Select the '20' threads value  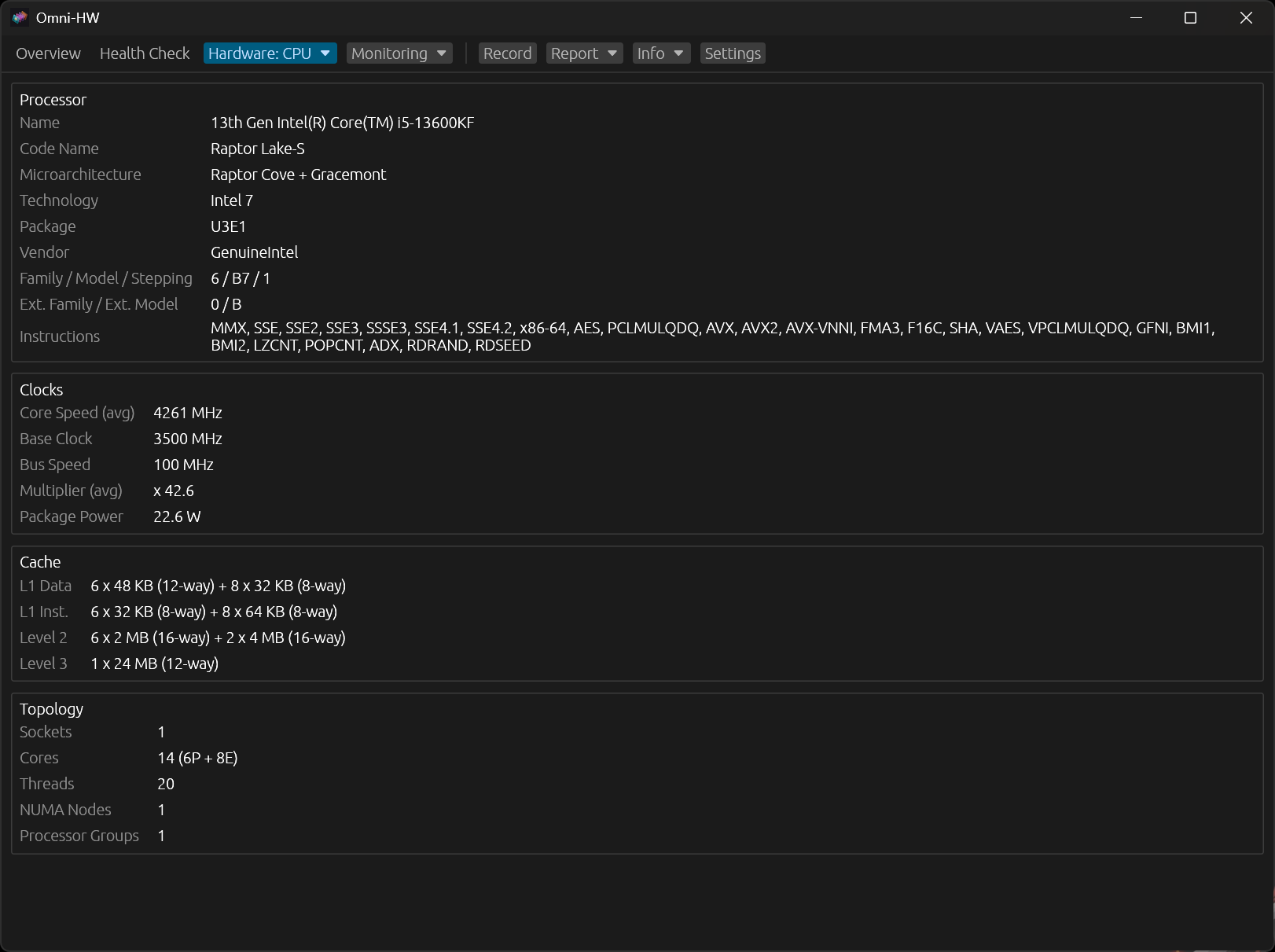tap(166, 784)
